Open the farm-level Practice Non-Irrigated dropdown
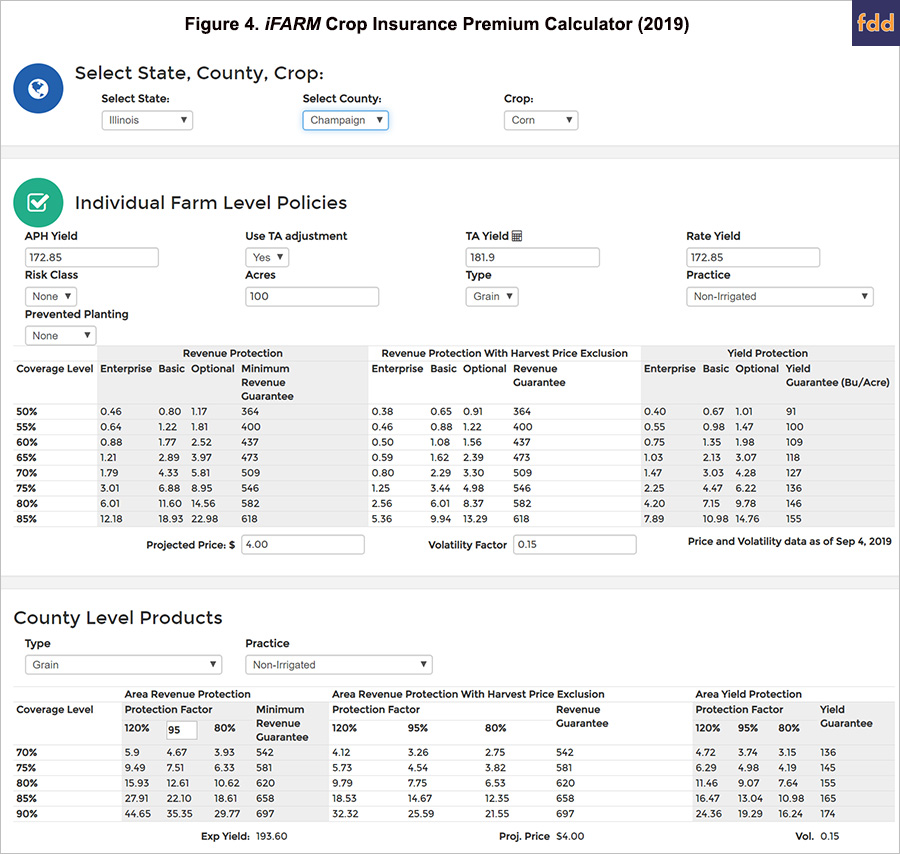This screenshot has height=854, width=900. pos(779,296)
